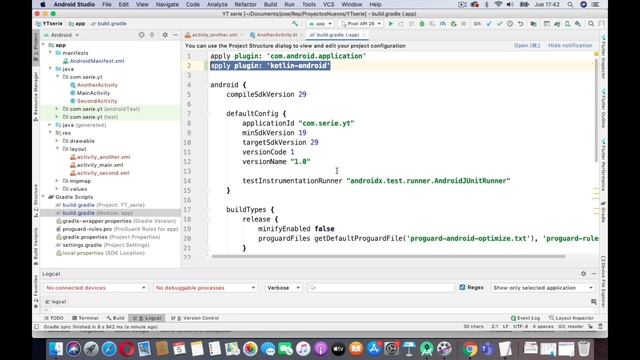Viewport: 640px width, 360px height.
Task: Click the Make Project hammer icon
Action: click(x=295, y=24)
